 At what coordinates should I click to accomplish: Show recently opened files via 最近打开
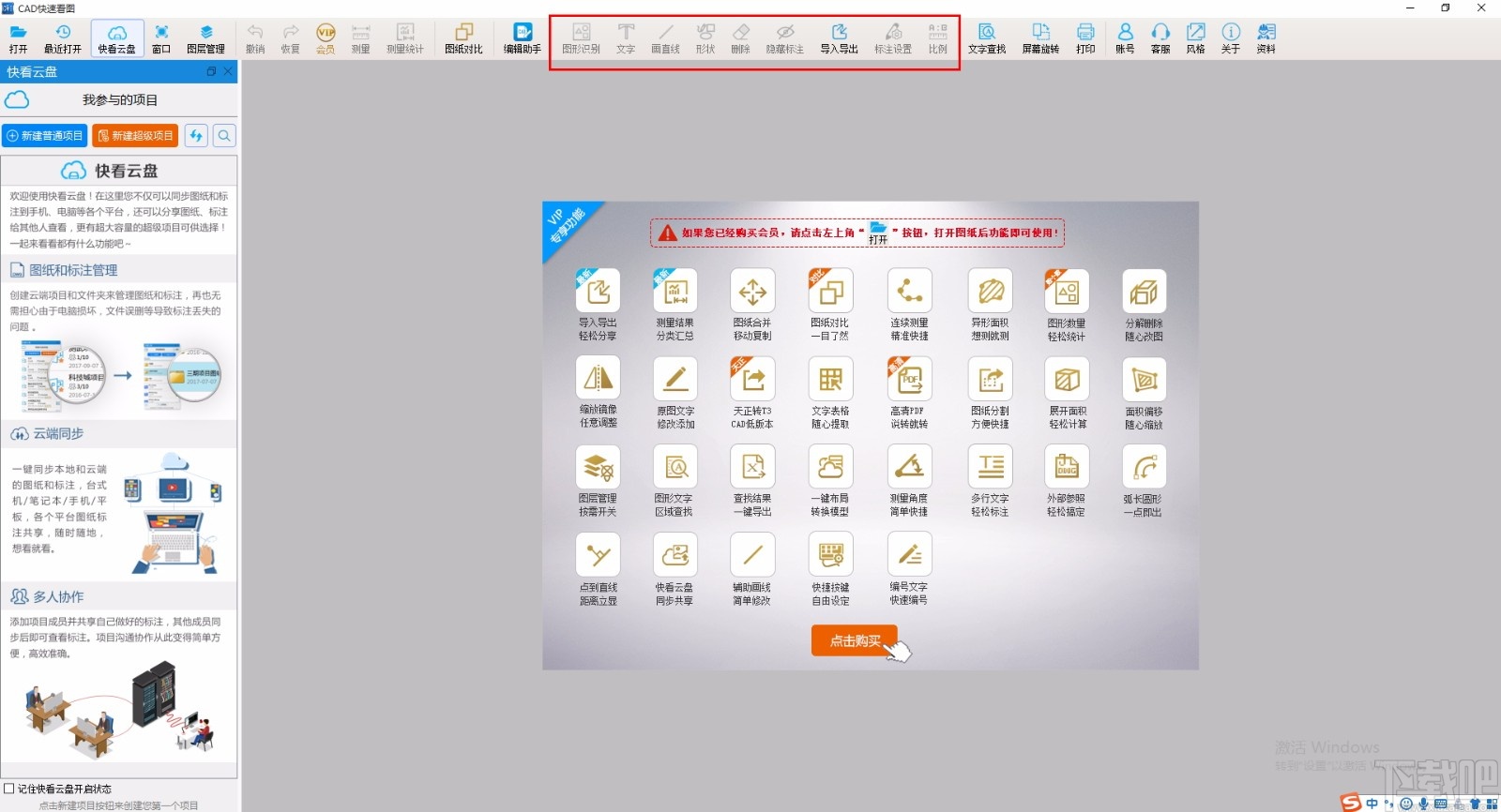click(63, 38)
